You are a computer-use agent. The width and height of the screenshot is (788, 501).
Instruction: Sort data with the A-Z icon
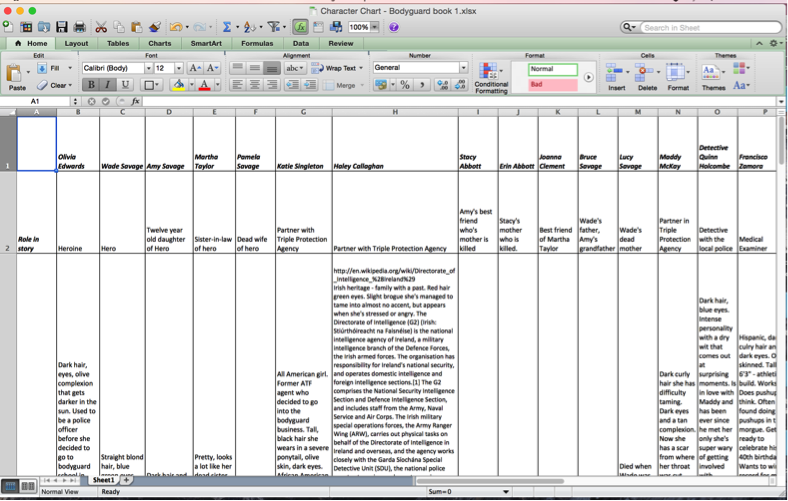(x=249, y=27)
